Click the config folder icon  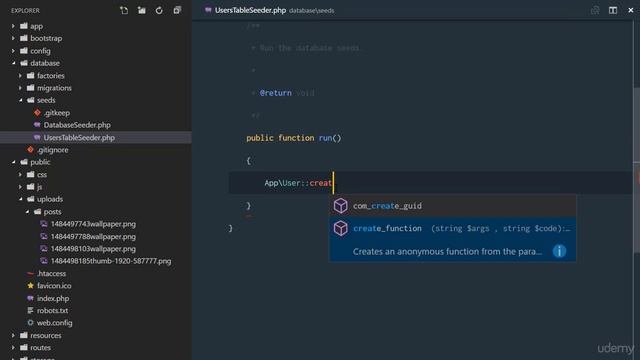(24, 51)
